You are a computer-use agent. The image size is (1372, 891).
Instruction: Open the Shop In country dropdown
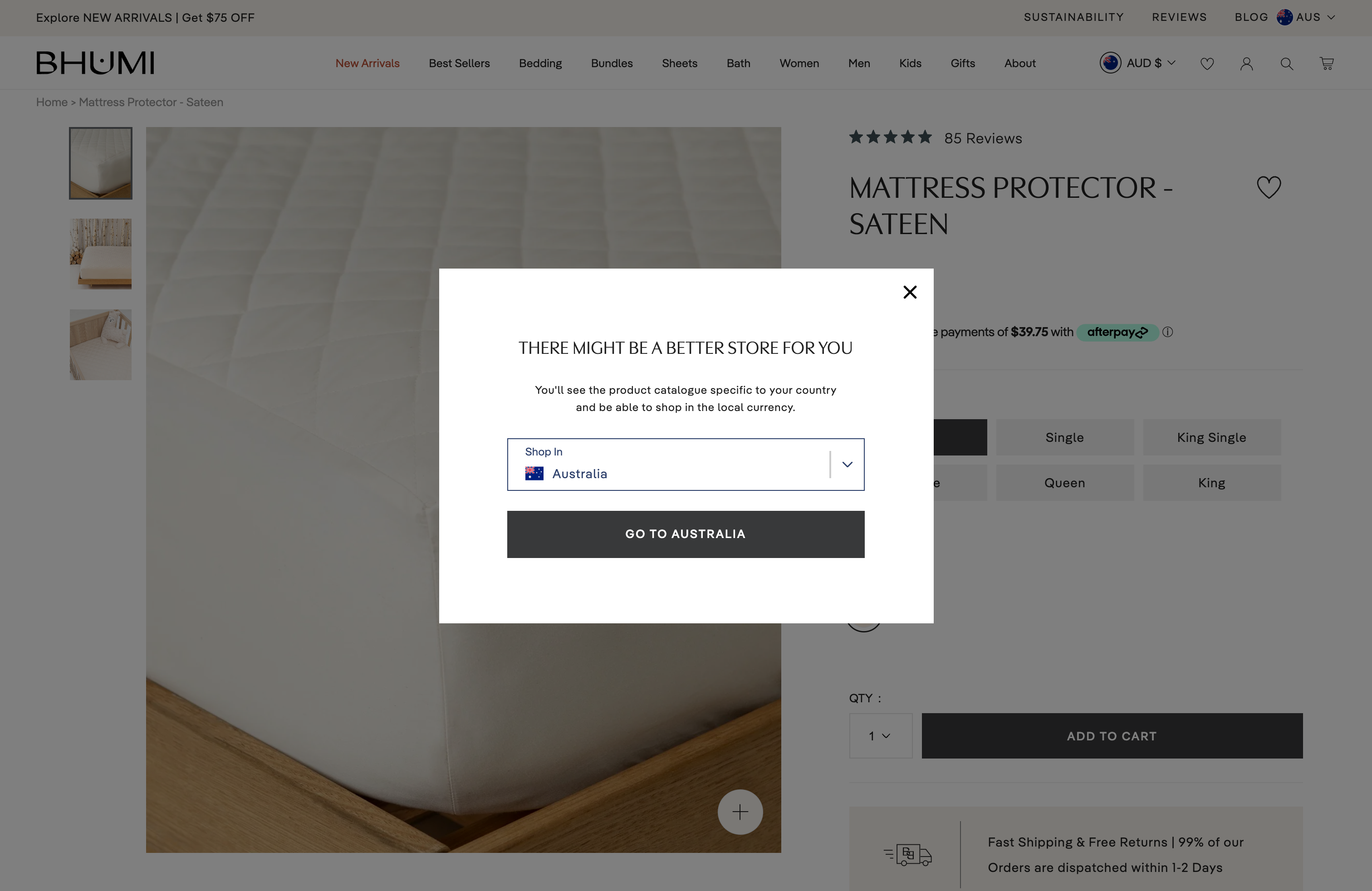[686, 465]
